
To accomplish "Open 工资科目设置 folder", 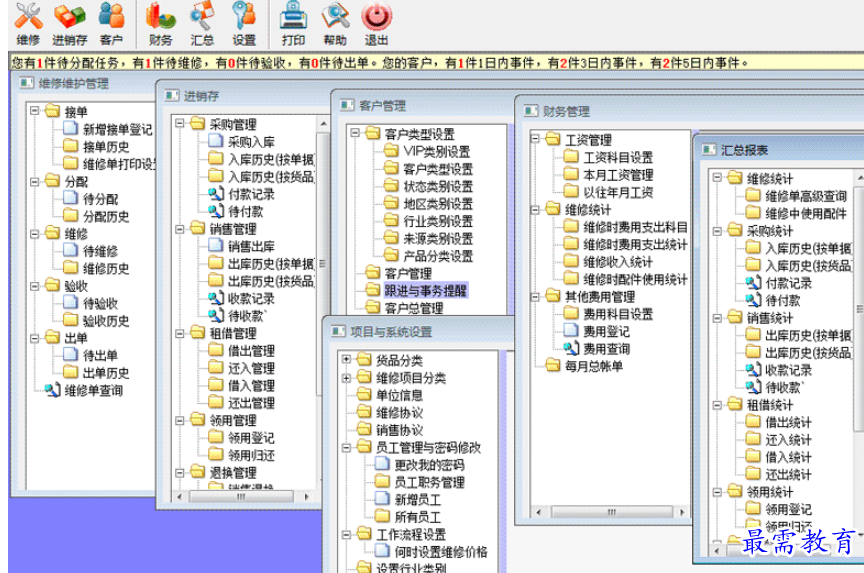I will [x=608, y=157].
